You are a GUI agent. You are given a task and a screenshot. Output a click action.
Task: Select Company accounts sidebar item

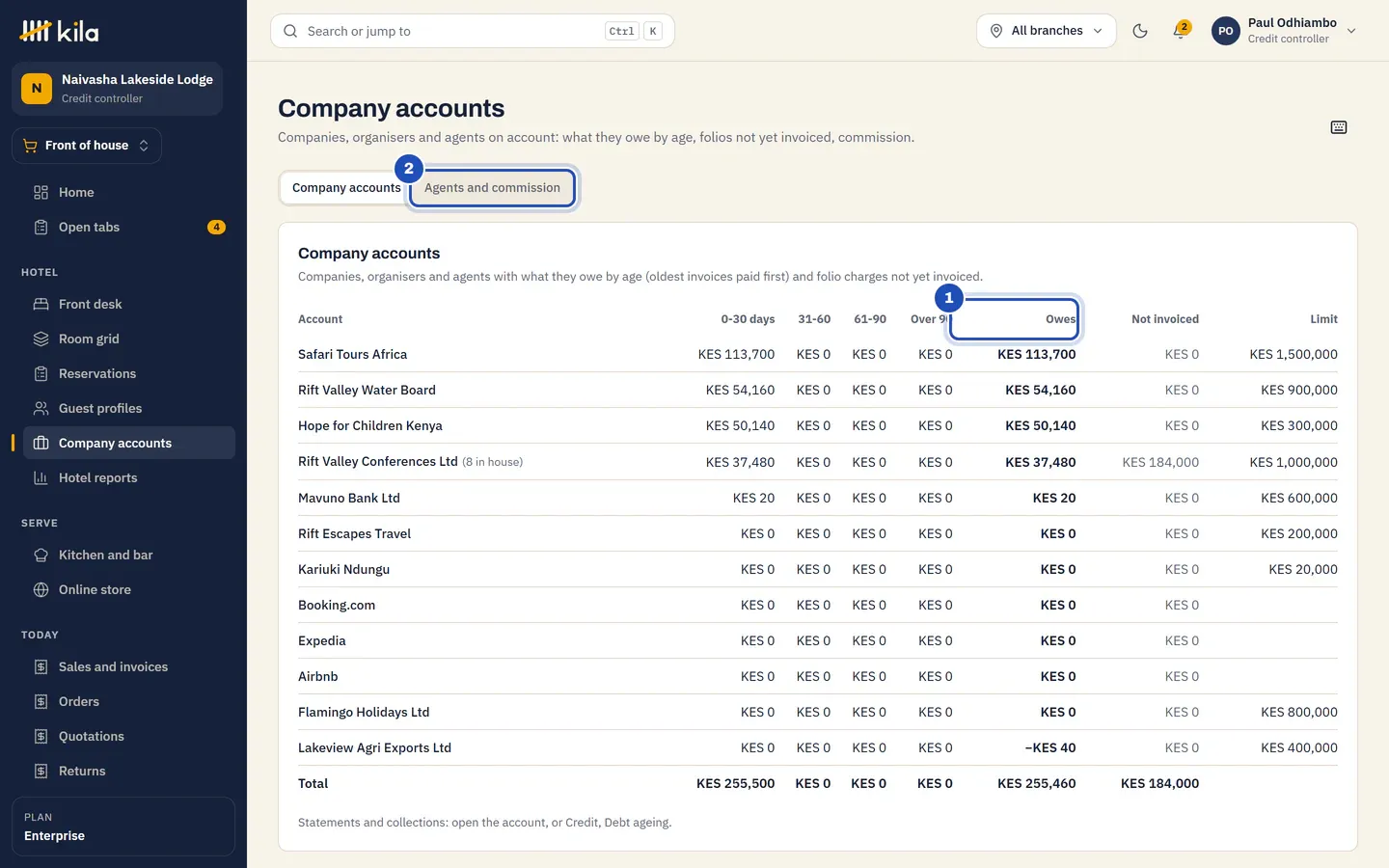(x=129, y=443)
